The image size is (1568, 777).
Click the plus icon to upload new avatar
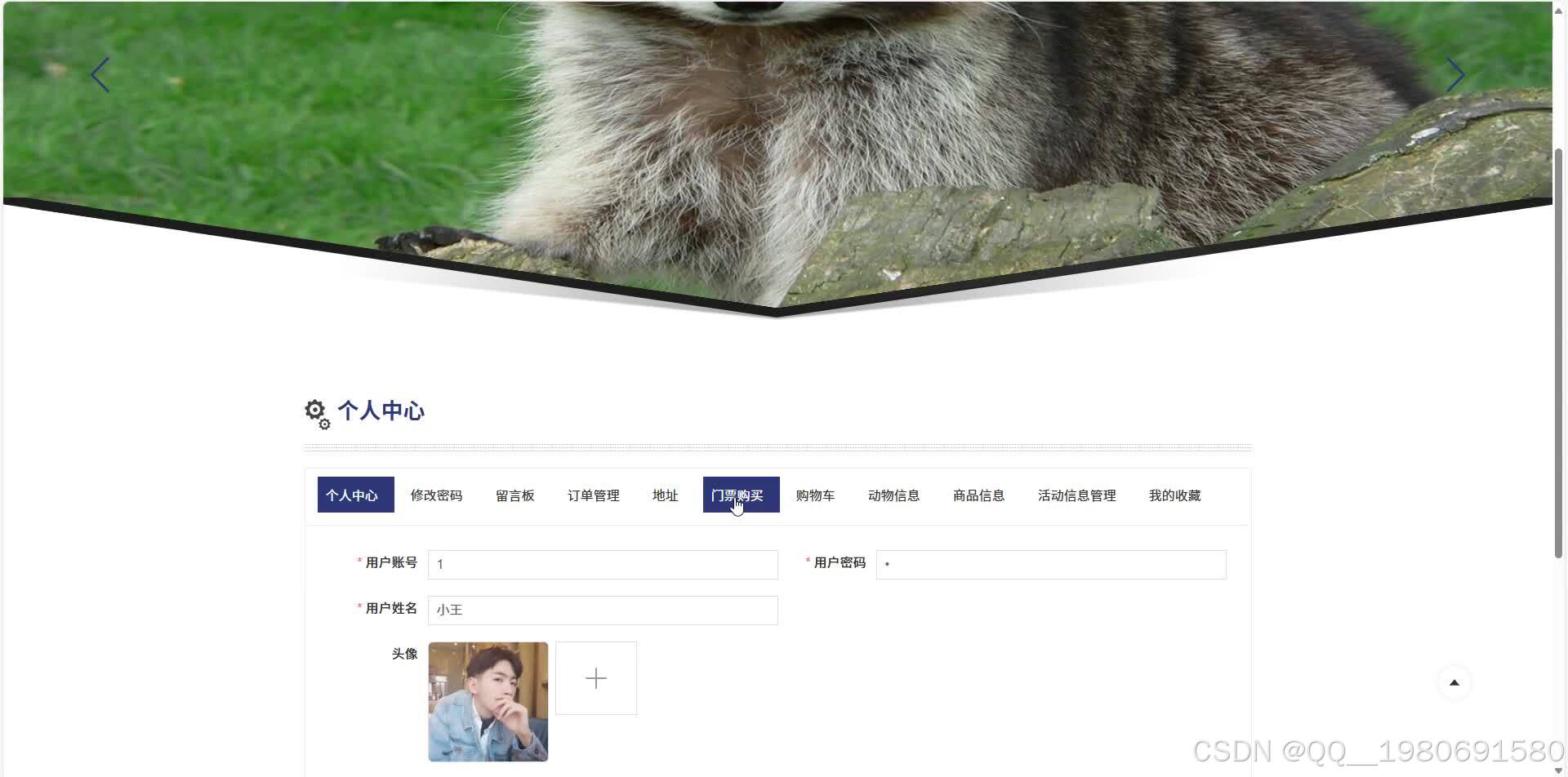pos(596,677)
